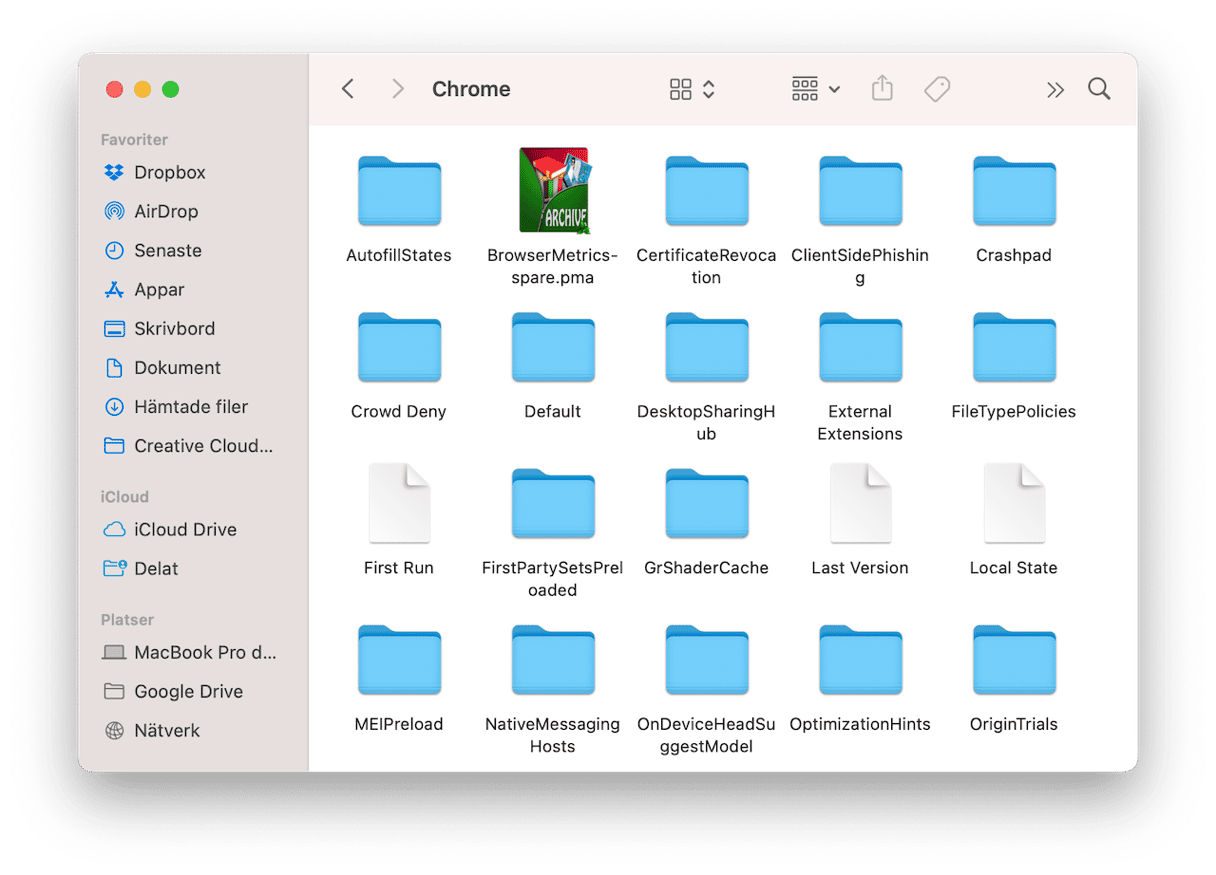Click the MEIPreload file name label
This screenshot has width=1216, height=875.
(399, 724)
